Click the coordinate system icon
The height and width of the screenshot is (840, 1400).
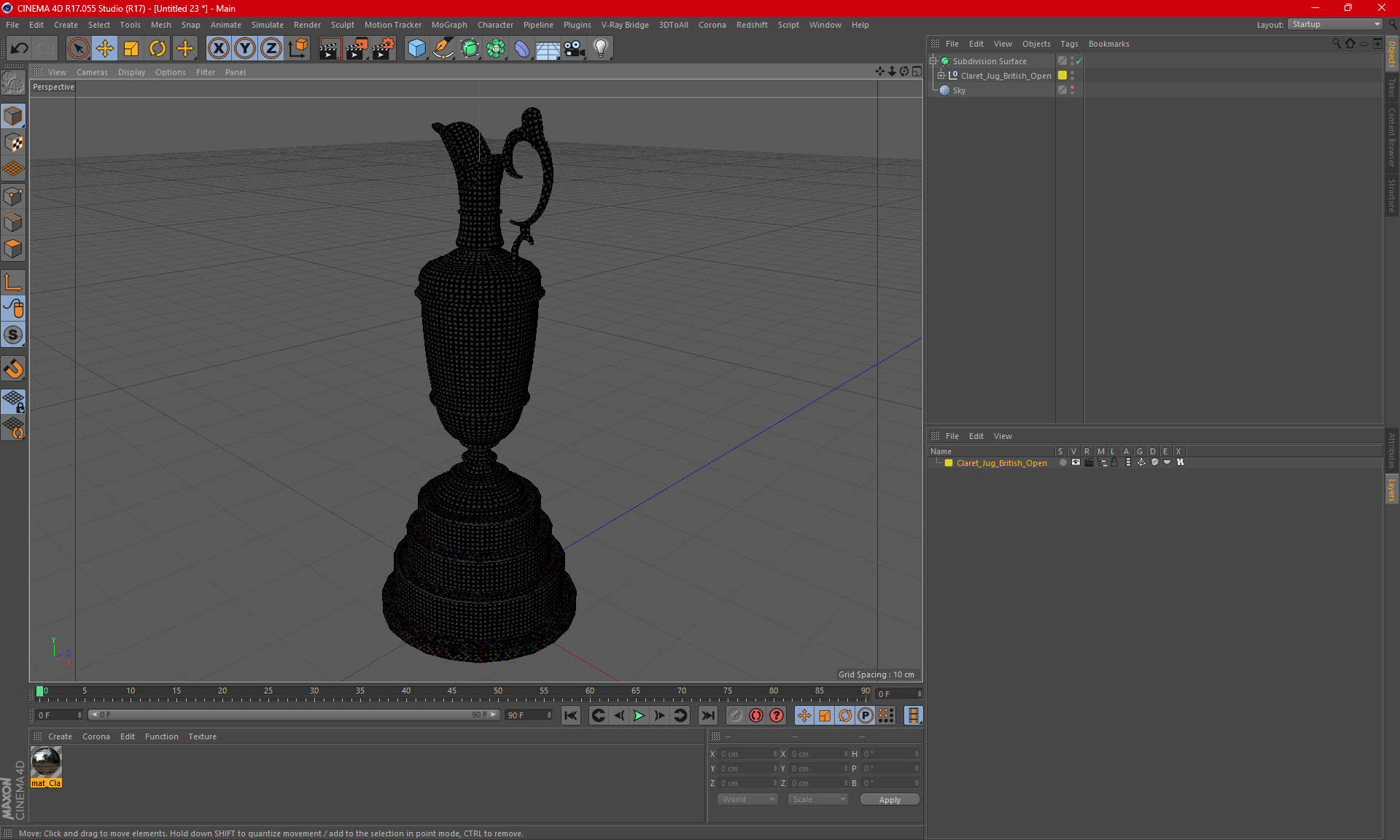coord(297,49)
